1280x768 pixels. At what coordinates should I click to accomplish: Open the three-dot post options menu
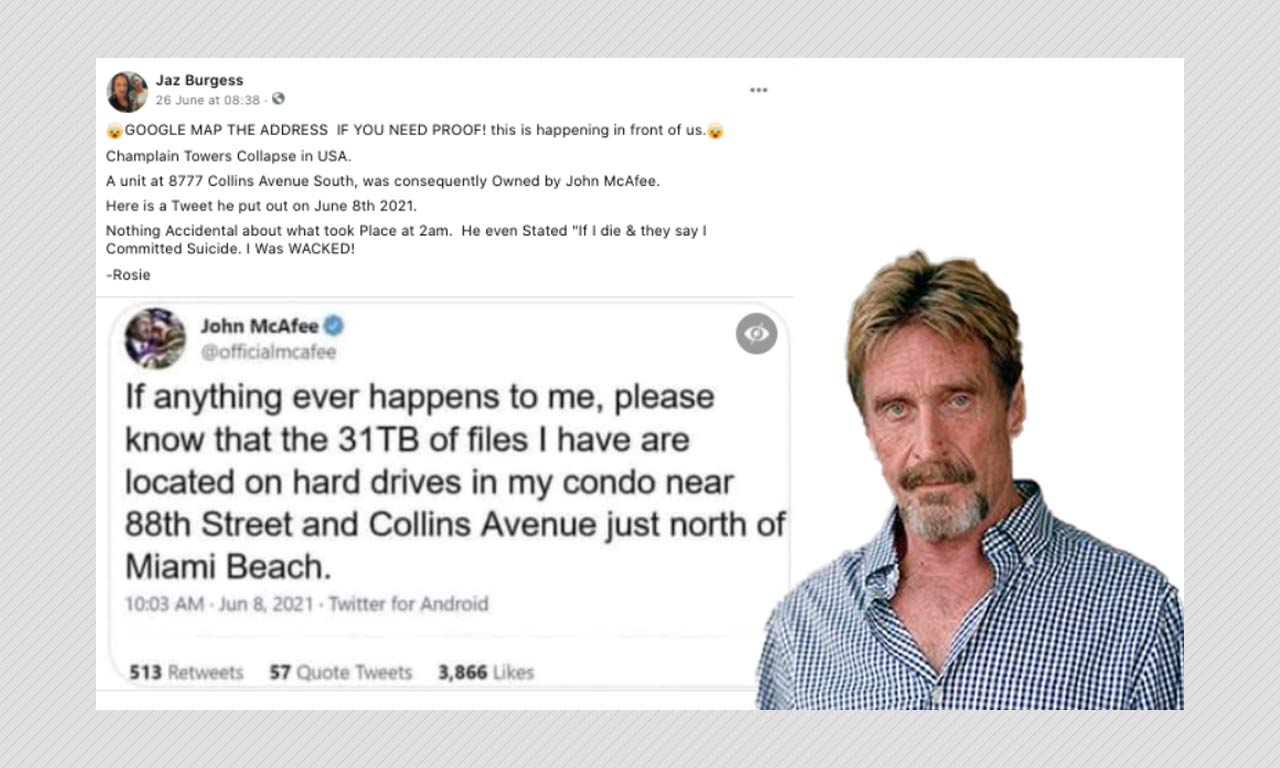(759, 90)
